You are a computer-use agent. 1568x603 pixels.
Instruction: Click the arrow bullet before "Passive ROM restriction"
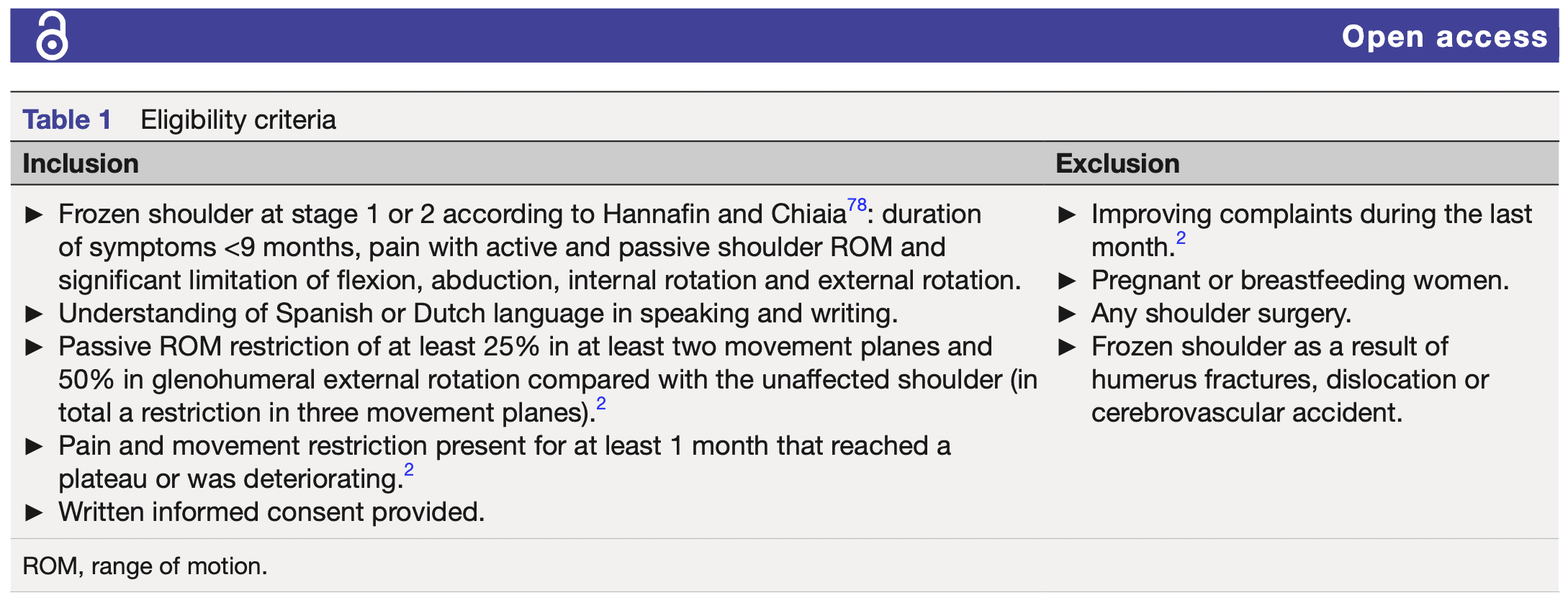34,347
